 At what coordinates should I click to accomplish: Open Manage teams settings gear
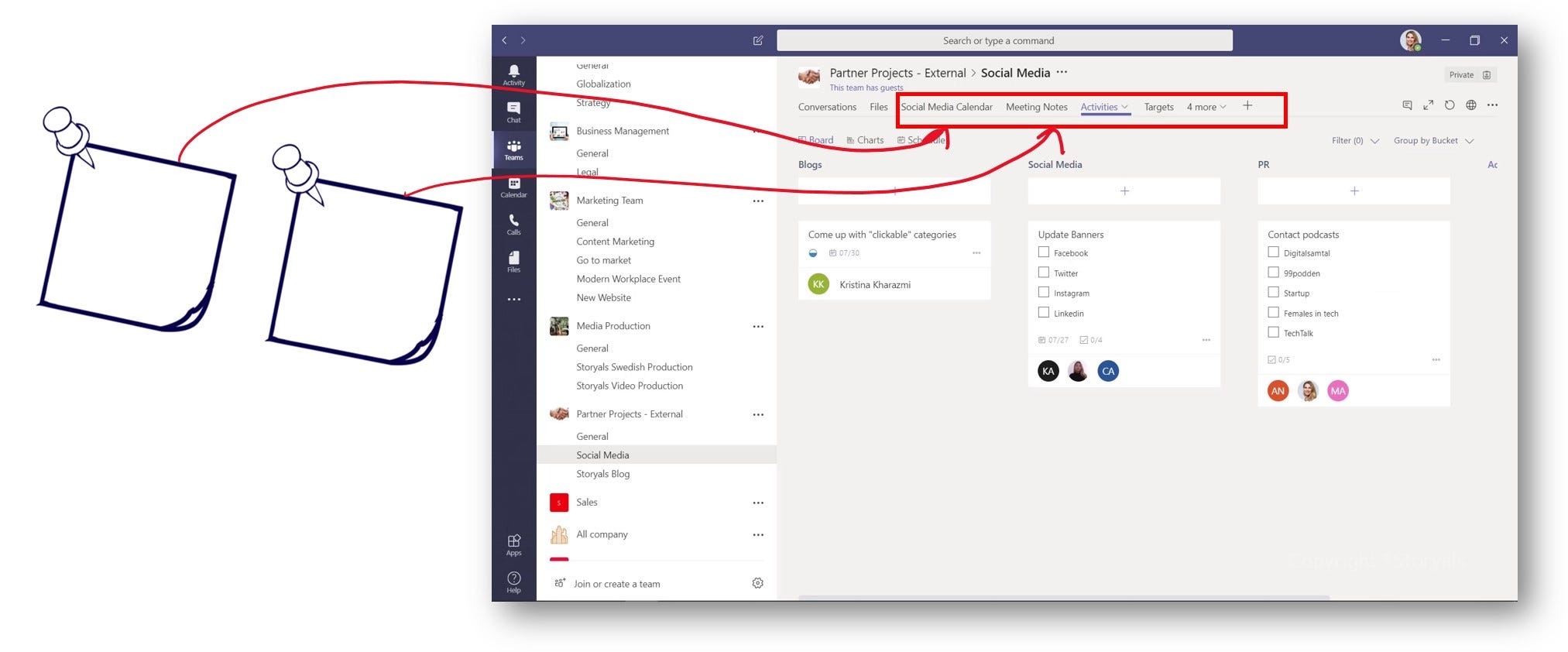click(758, 583)
